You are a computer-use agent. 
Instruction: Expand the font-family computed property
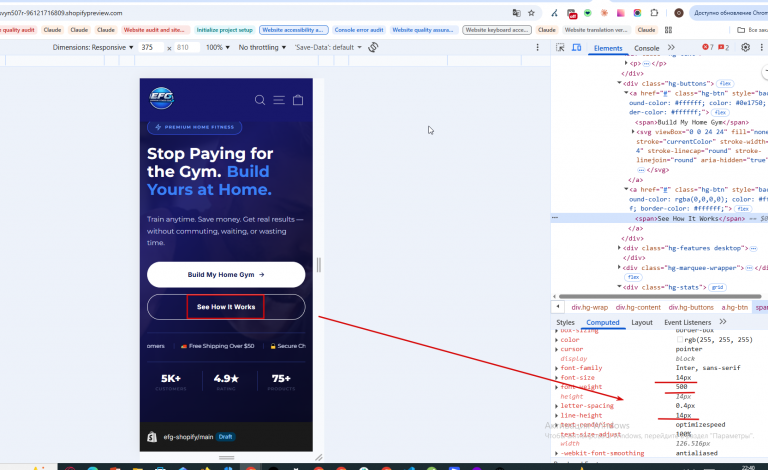(x=556, y=368)
